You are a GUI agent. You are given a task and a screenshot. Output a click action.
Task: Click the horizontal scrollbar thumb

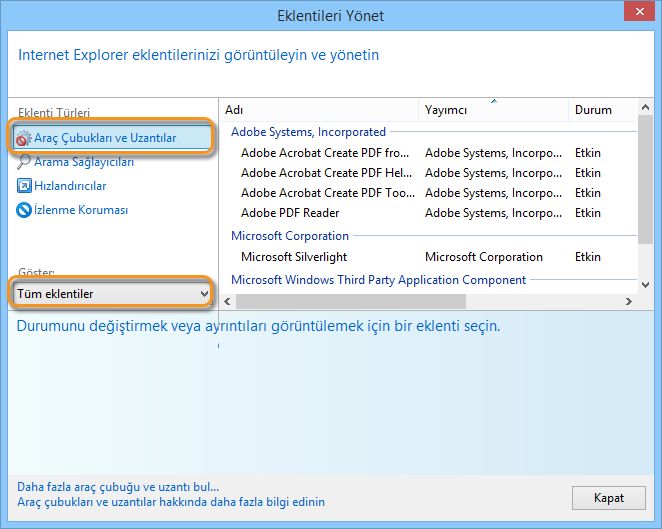point(351,301)
